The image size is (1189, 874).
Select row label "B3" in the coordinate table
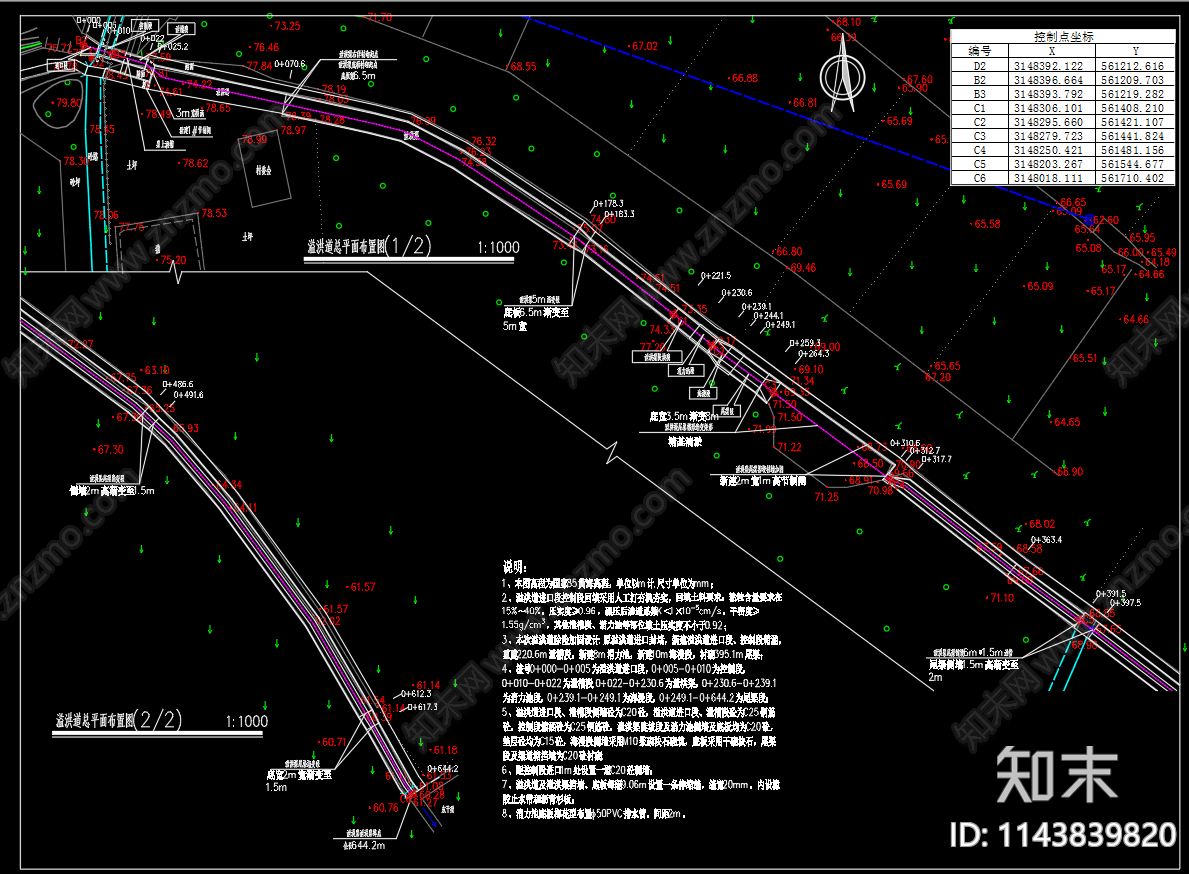tap(980, 94)
